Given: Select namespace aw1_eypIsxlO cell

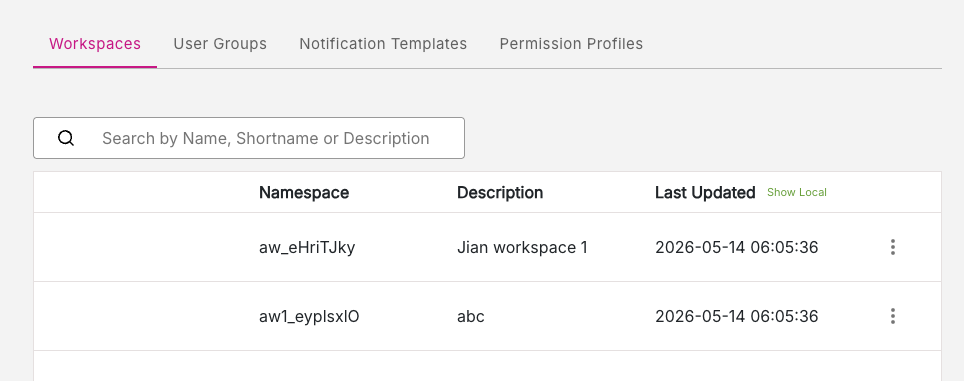Looking at the screenshot, I should (x=309, y=316).
